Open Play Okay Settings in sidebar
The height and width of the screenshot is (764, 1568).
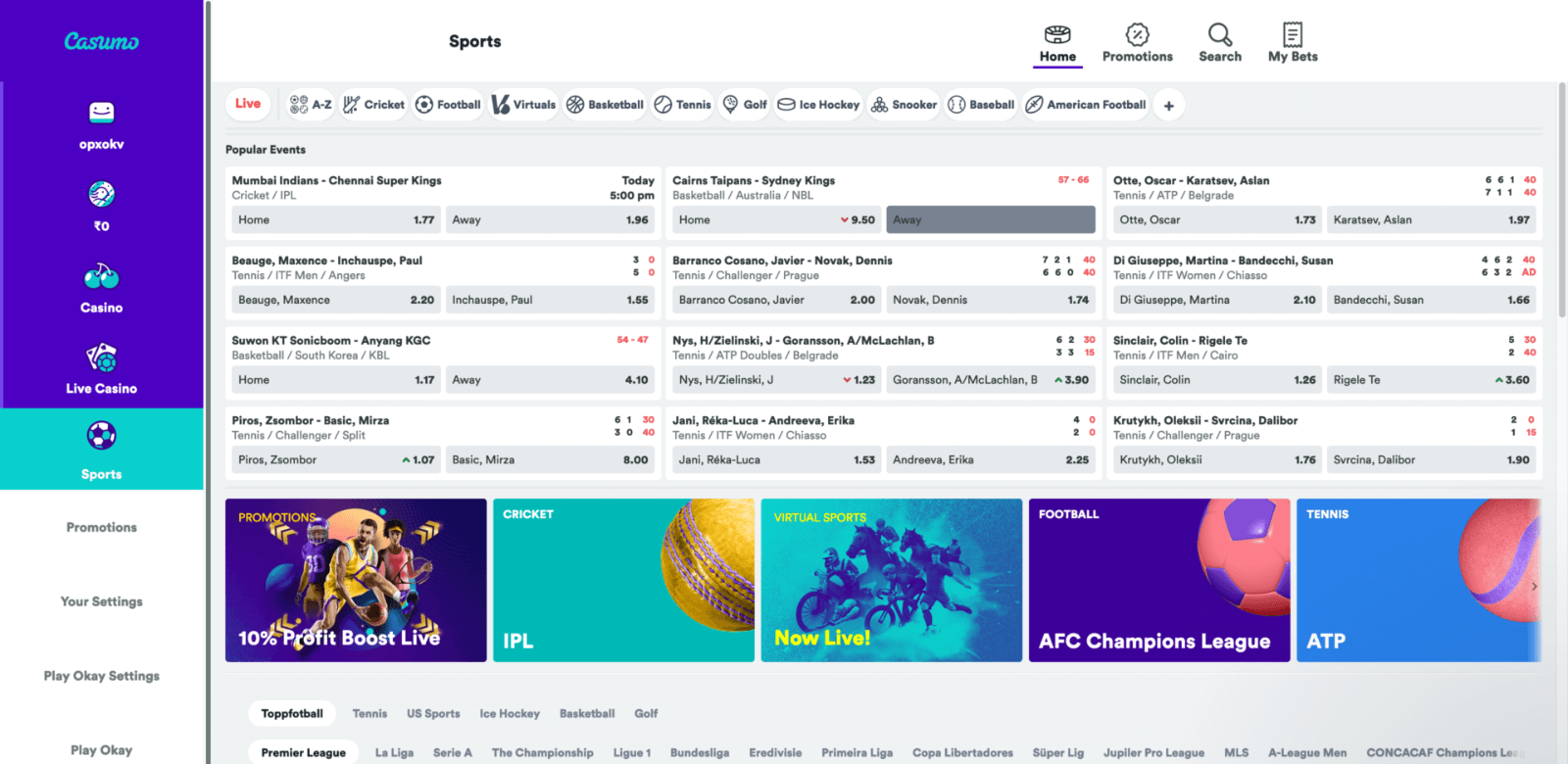(101, 676)
